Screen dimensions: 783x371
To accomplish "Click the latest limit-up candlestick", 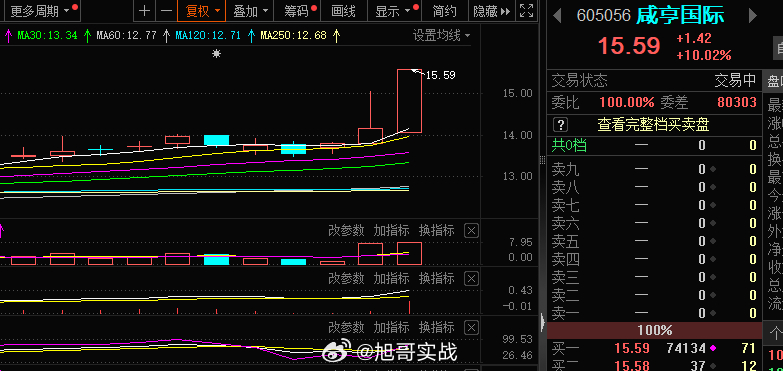I will 409,101.
